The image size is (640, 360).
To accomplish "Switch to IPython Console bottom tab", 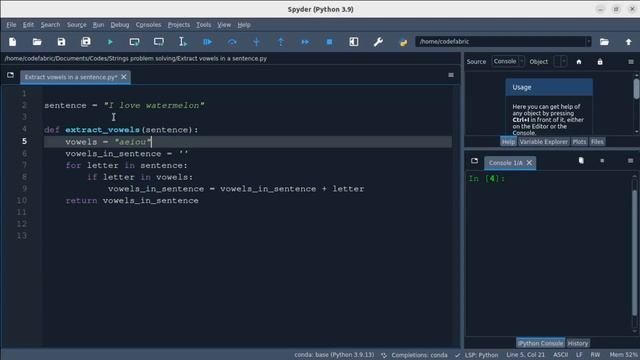I will [x=540, y=343].
